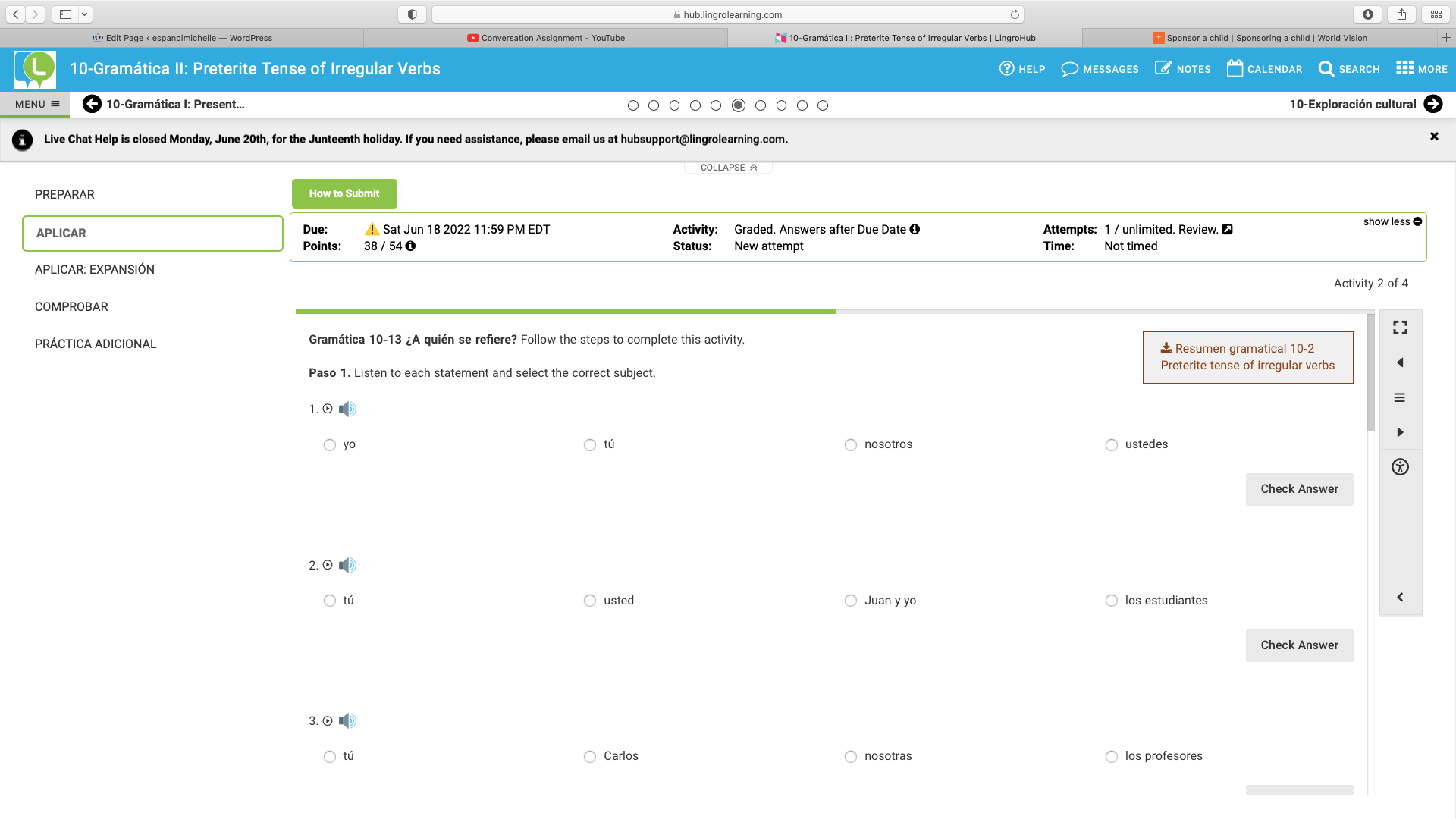1456x819 pixels.
Task: Select 'Juan y yo' for question 2
Action: (851, 601)
